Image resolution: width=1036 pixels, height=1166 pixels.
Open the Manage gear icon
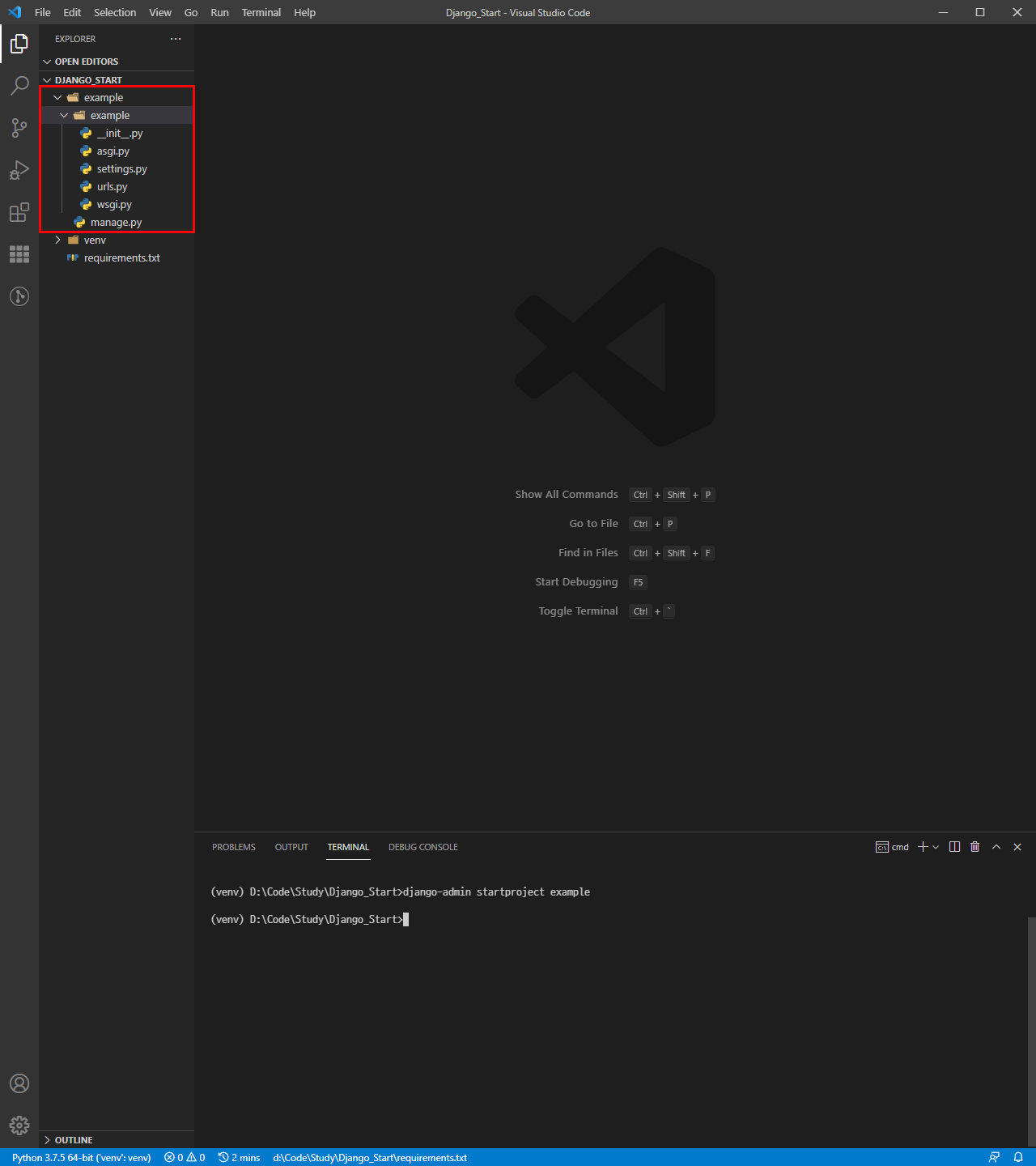(19, 1126)
